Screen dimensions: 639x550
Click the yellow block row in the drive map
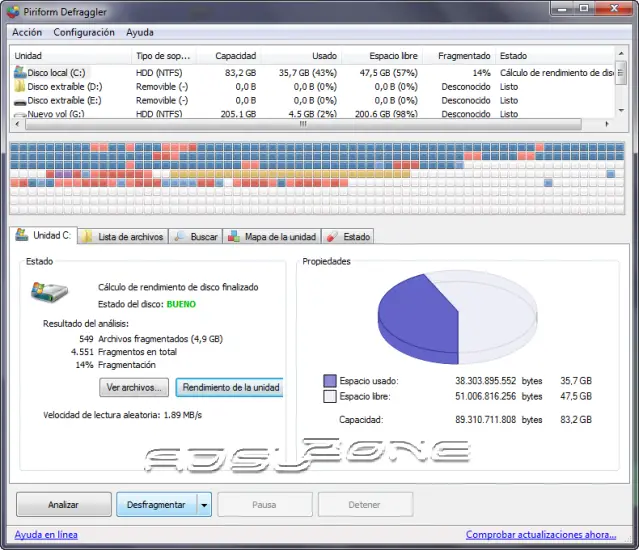(290, 174)
